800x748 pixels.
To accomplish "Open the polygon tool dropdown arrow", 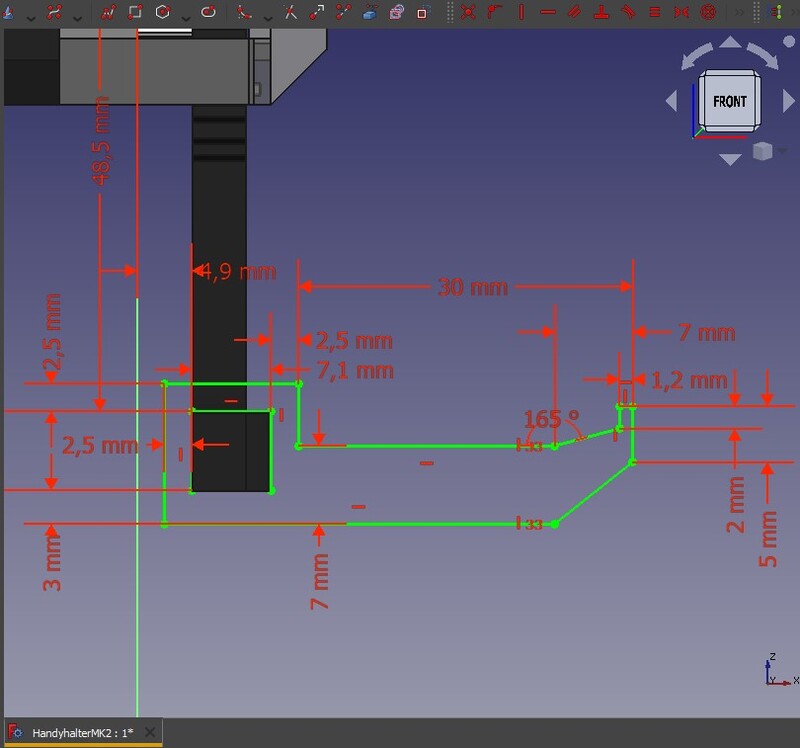I will click(185, 14).
